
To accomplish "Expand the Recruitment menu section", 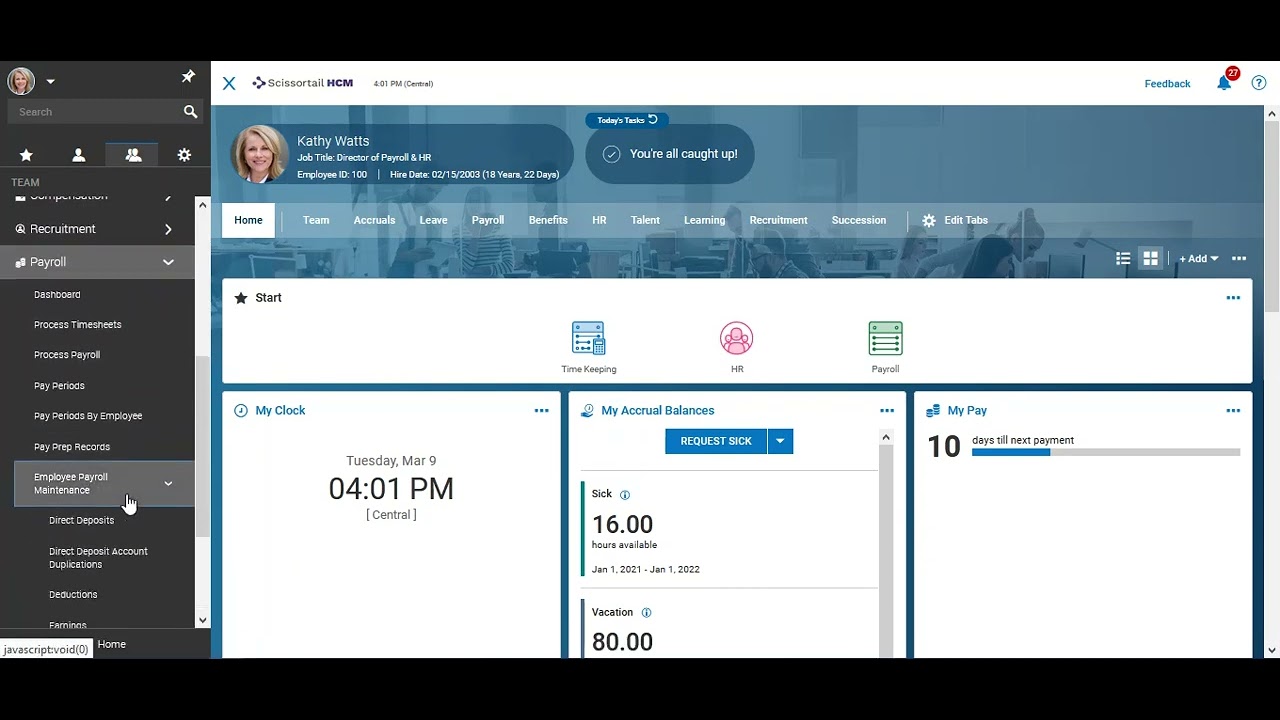I will coord(168,229).
